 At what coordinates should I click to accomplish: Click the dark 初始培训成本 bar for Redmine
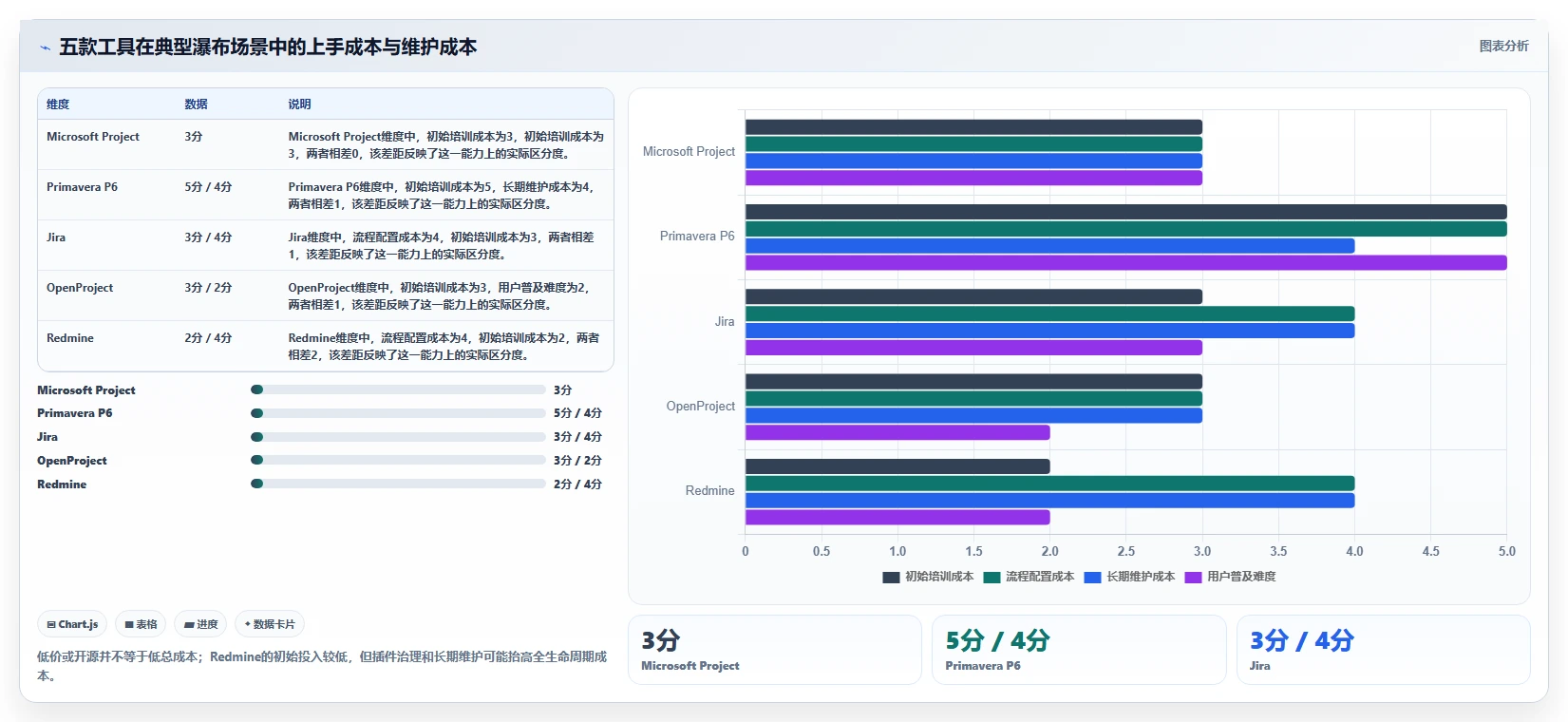pyautogui.click(x=897, y=466)
